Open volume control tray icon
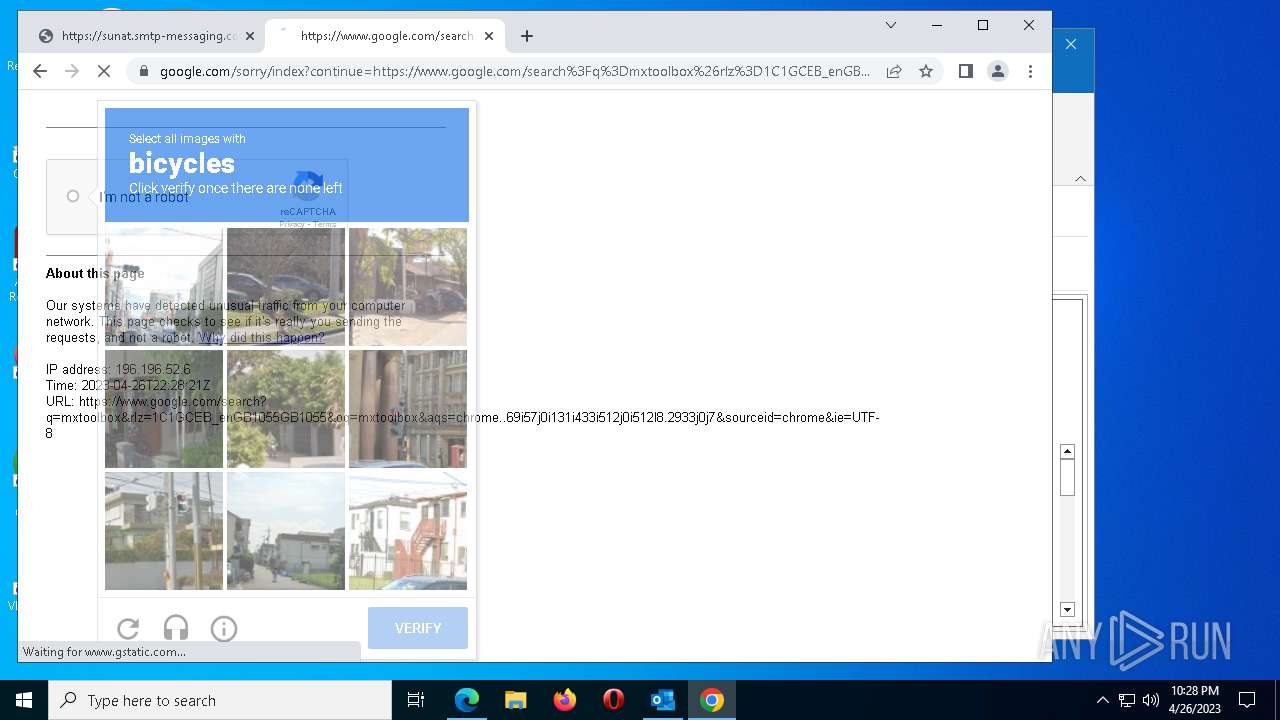The height and width of the screenshot is (720, 1280). pos(1151,700)
